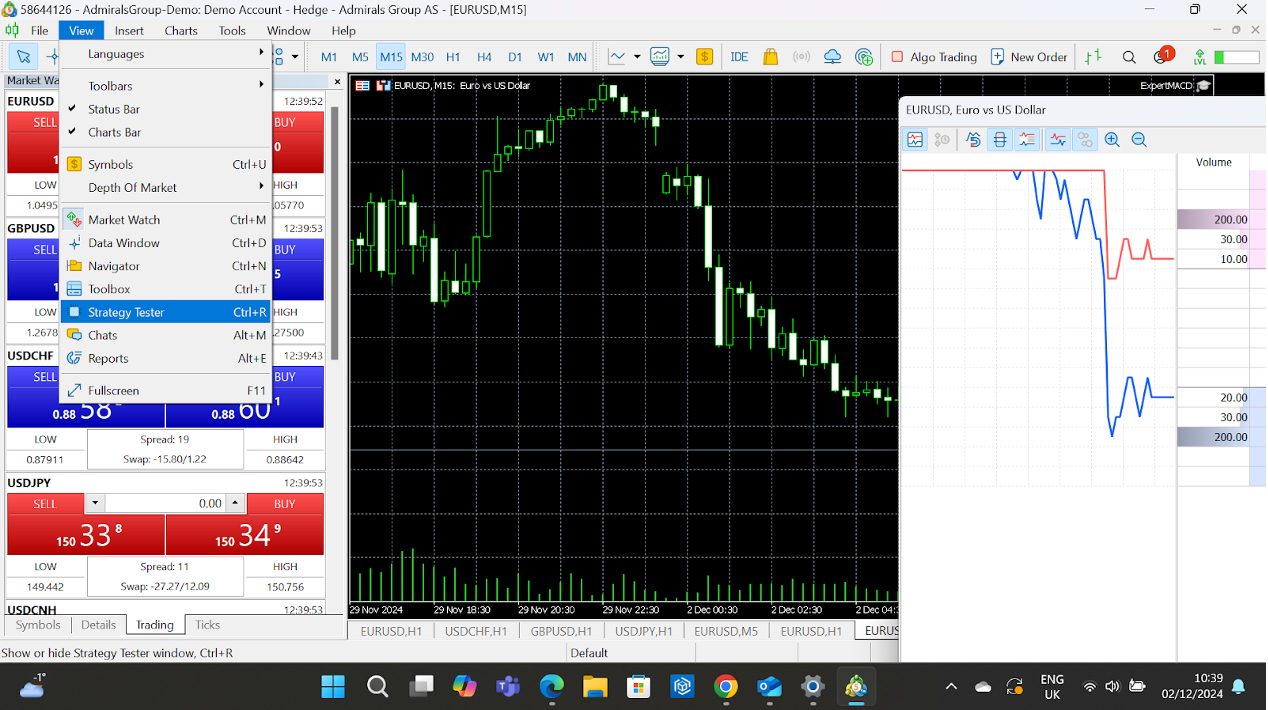
Task: Click New Order button
Action: point(1029,57)
